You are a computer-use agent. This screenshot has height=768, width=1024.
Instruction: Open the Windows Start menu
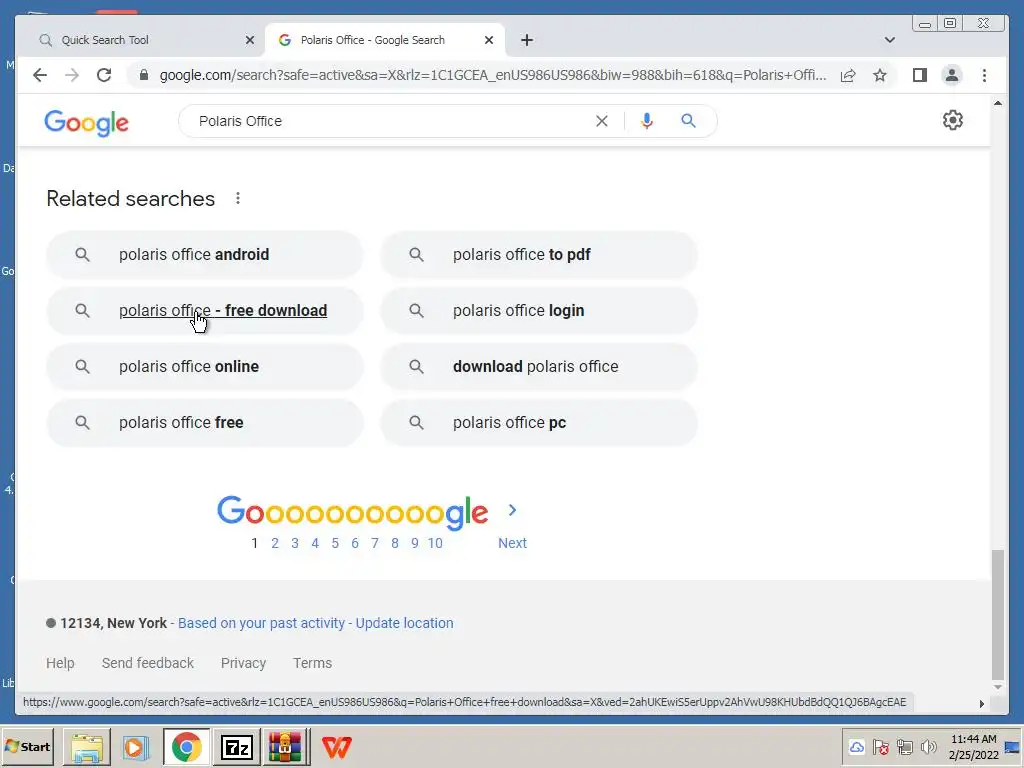coord(27,747)
